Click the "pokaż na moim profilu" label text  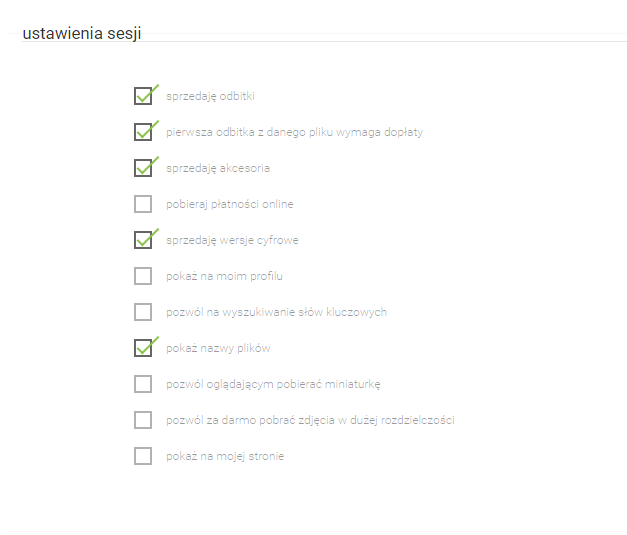[x=217, y=276]
